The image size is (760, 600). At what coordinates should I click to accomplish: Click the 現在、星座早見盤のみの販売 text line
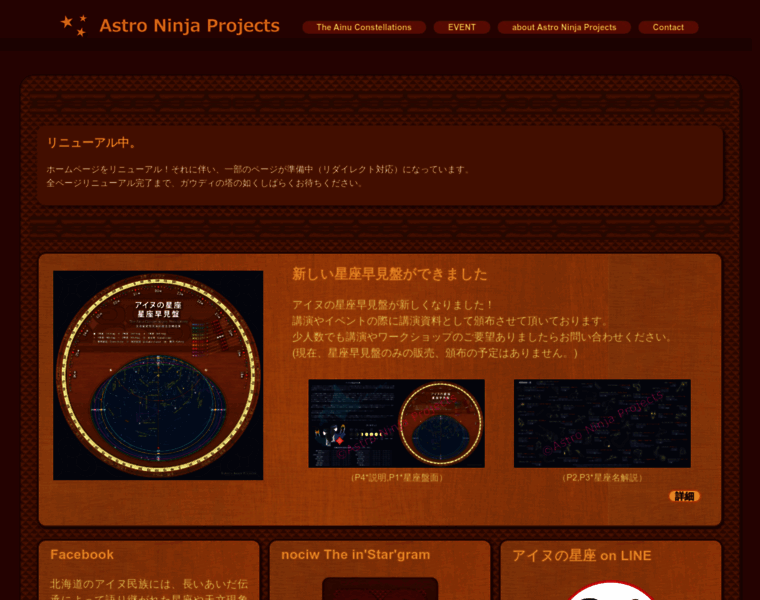click(435, 353)
